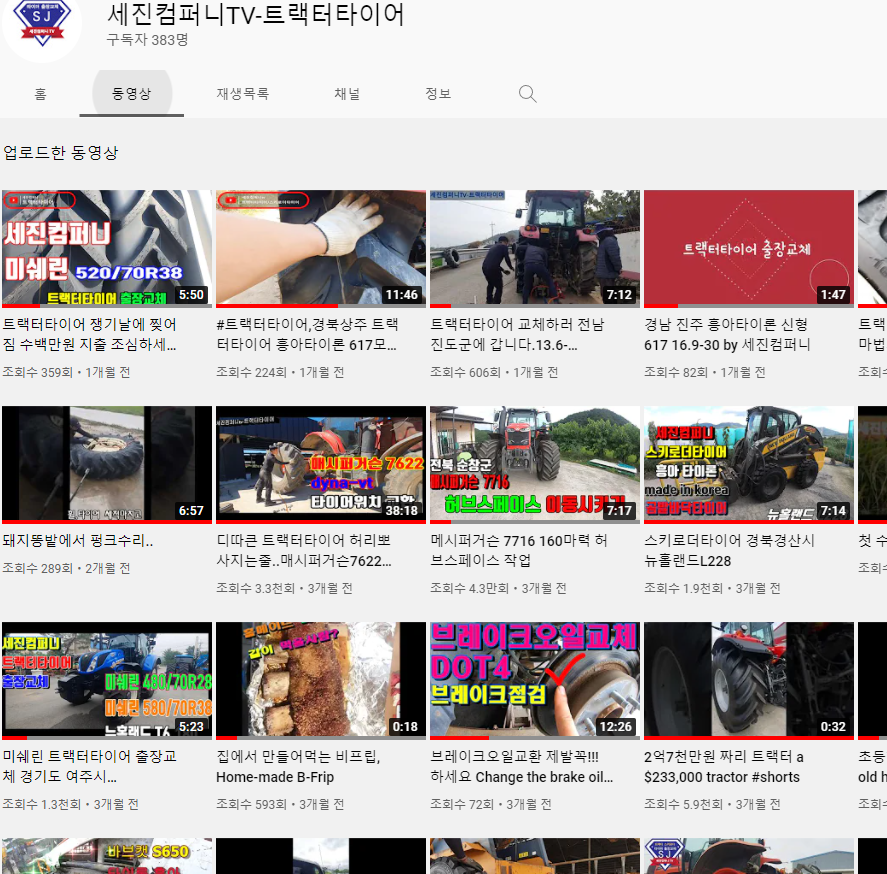The height and width of the screenshot is (874, 887).
Task: Open 미쉐린 480/70R28 blue tractor thumbnail
Action: click(x=107, y=680)
